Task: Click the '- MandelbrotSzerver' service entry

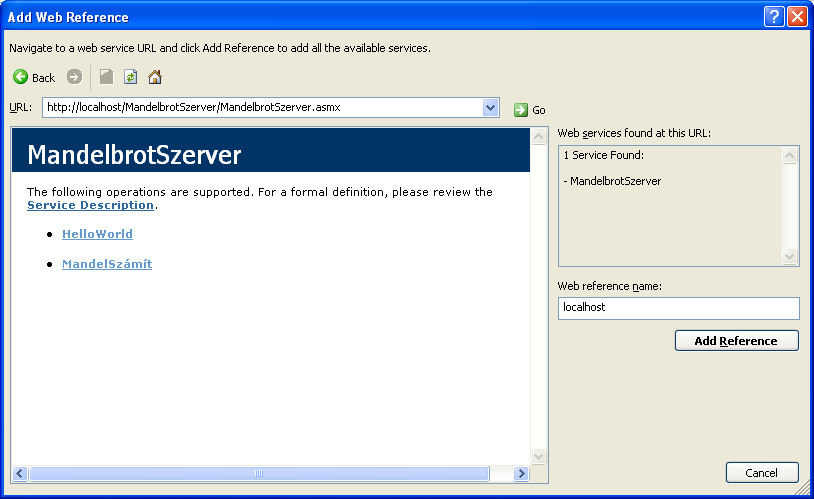Action: (x=613, y=181)
